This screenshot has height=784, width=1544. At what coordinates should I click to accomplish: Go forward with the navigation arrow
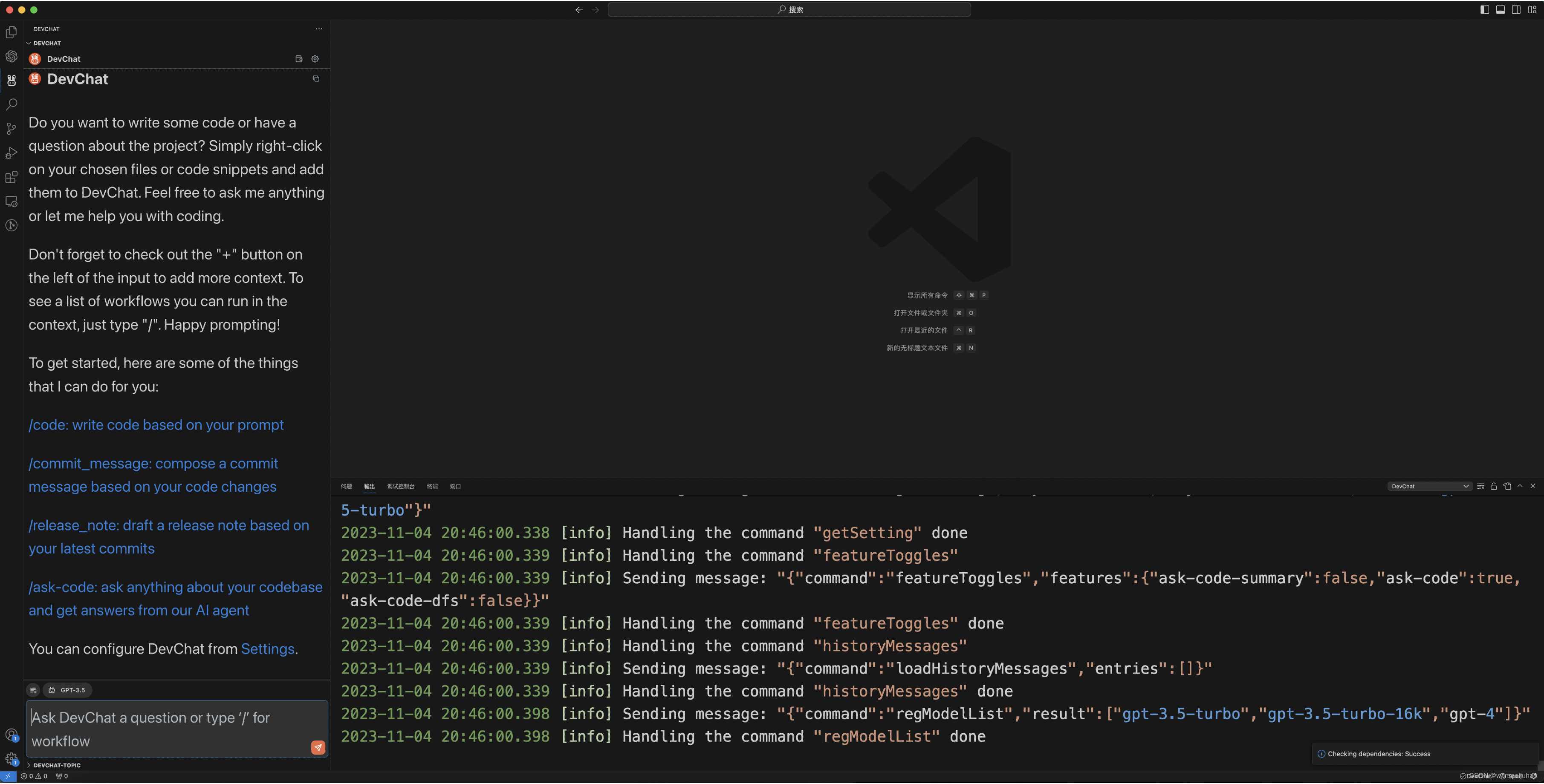(x=595, y=9)
